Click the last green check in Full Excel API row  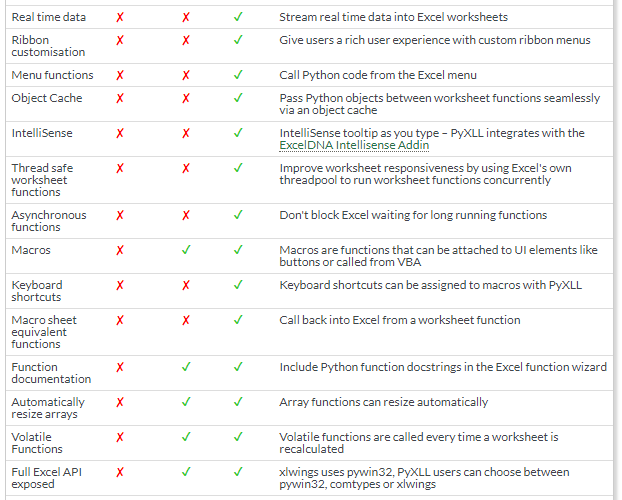pos(238,472)
